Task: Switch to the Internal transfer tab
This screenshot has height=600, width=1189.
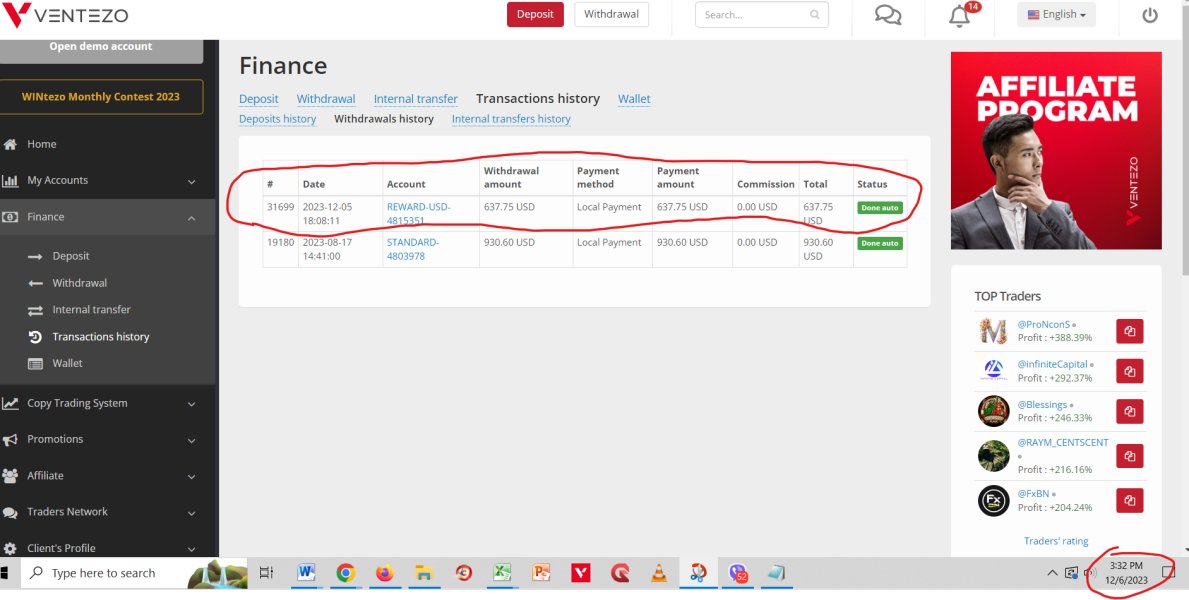Action: [416, 99]
